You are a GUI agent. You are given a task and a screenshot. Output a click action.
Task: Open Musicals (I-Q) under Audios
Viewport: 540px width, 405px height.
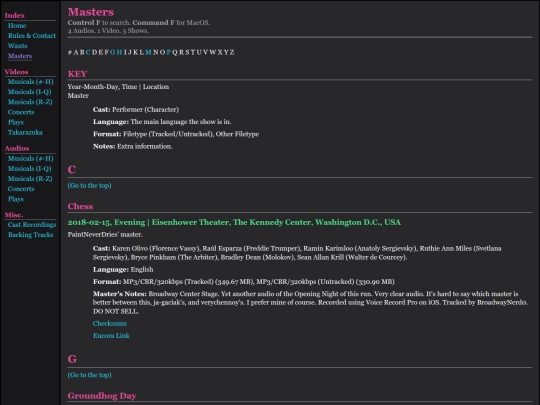tap(29, 168)
